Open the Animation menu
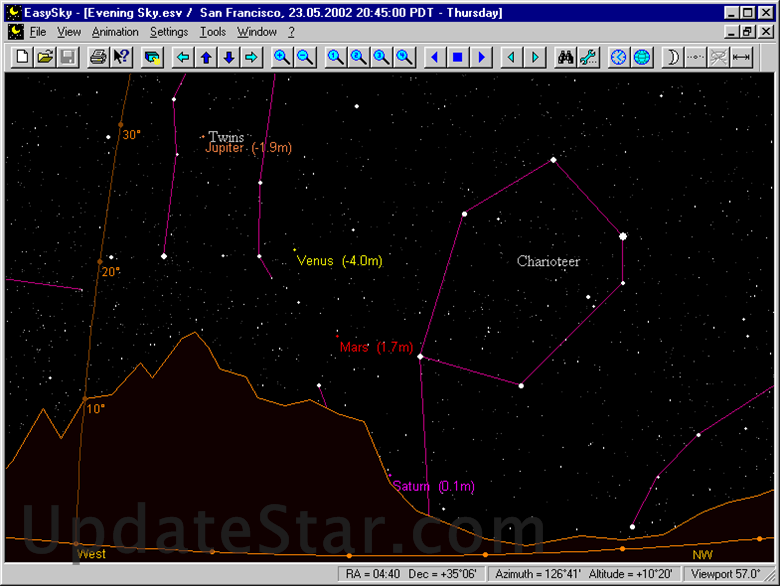This screenshot has width=780, height=586. click(x=115, y=32)
